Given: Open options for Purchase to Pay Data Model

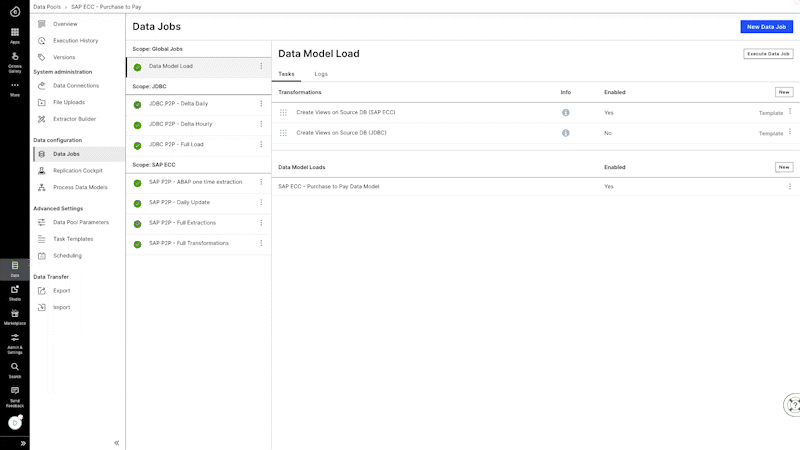Looking at the screenshot, I should coord(790,187).
